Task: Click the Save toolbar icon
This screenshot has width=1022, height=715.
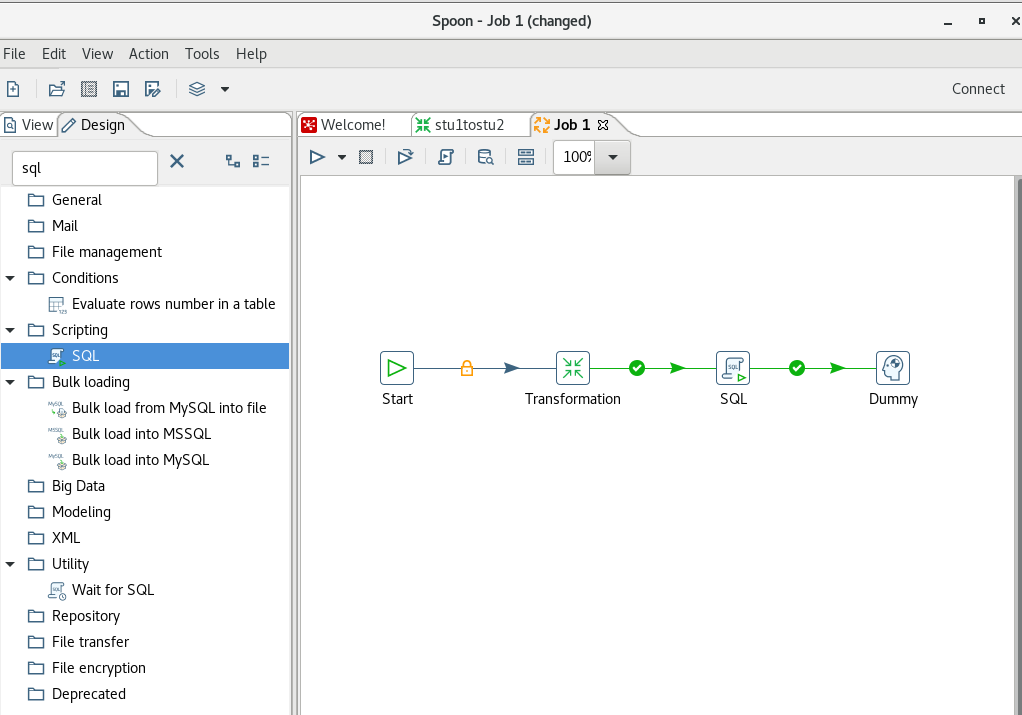Action: (x=121, y=89)
